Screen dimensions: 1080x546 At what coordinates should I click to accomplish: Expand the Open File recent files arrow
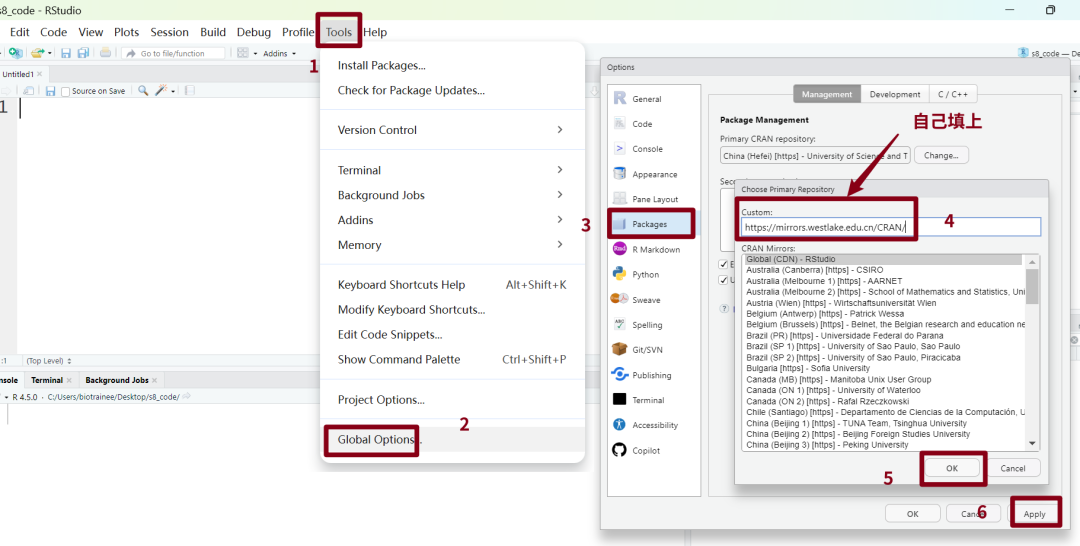50,54
